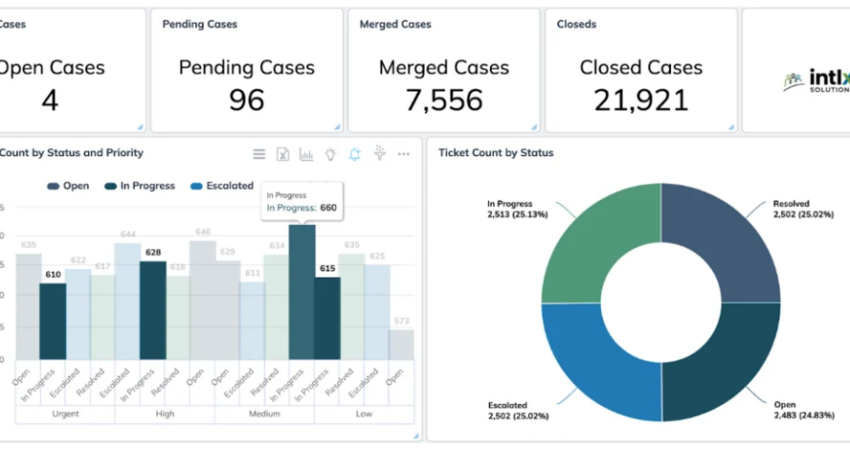
Task: Click the bar labeled 628 under High
Action: (x=153, y=312)
